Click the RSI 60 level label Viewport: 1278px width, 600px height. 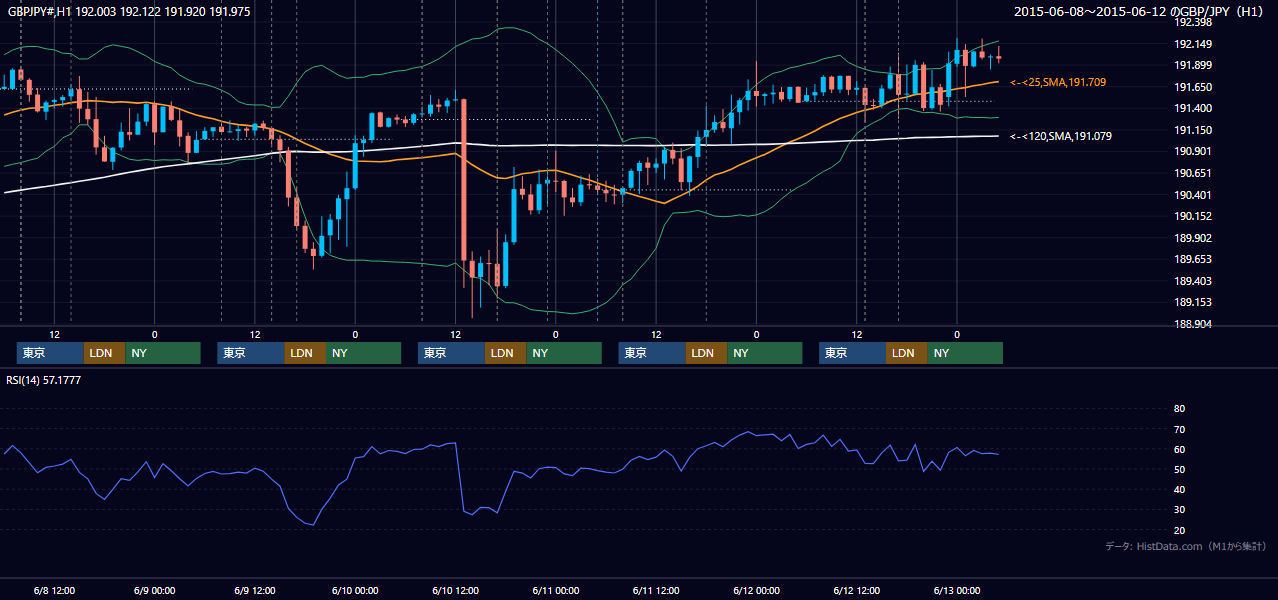1180,450
